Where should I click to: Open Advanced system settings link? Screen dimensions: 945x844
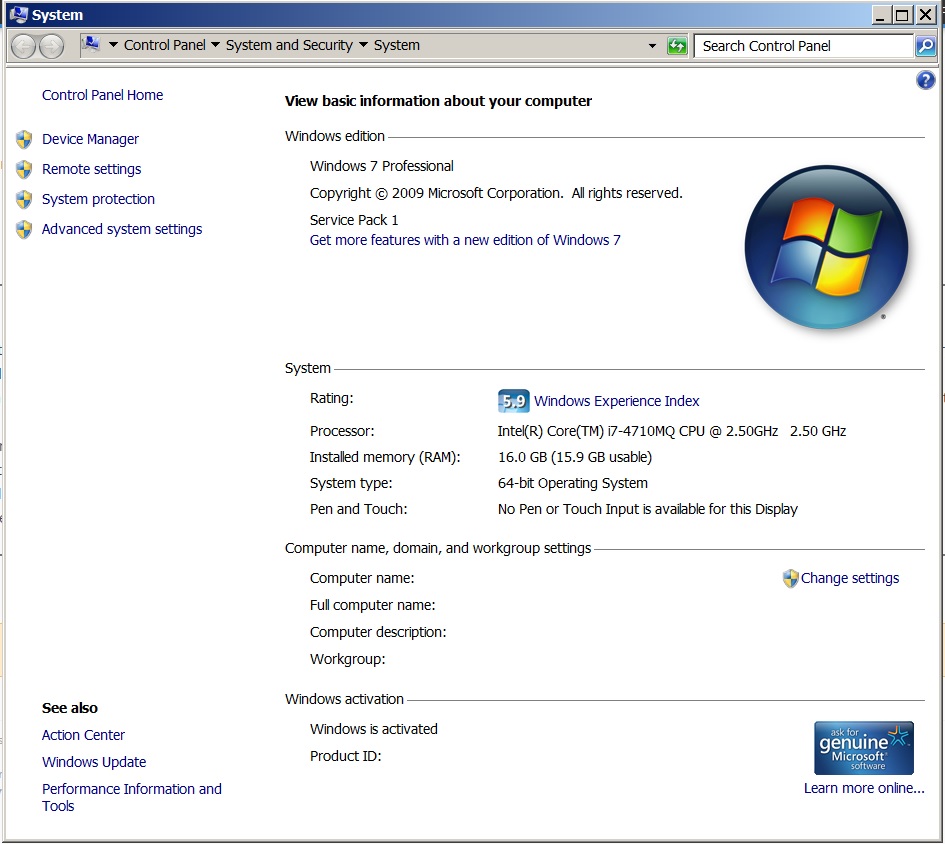[122, 230]
